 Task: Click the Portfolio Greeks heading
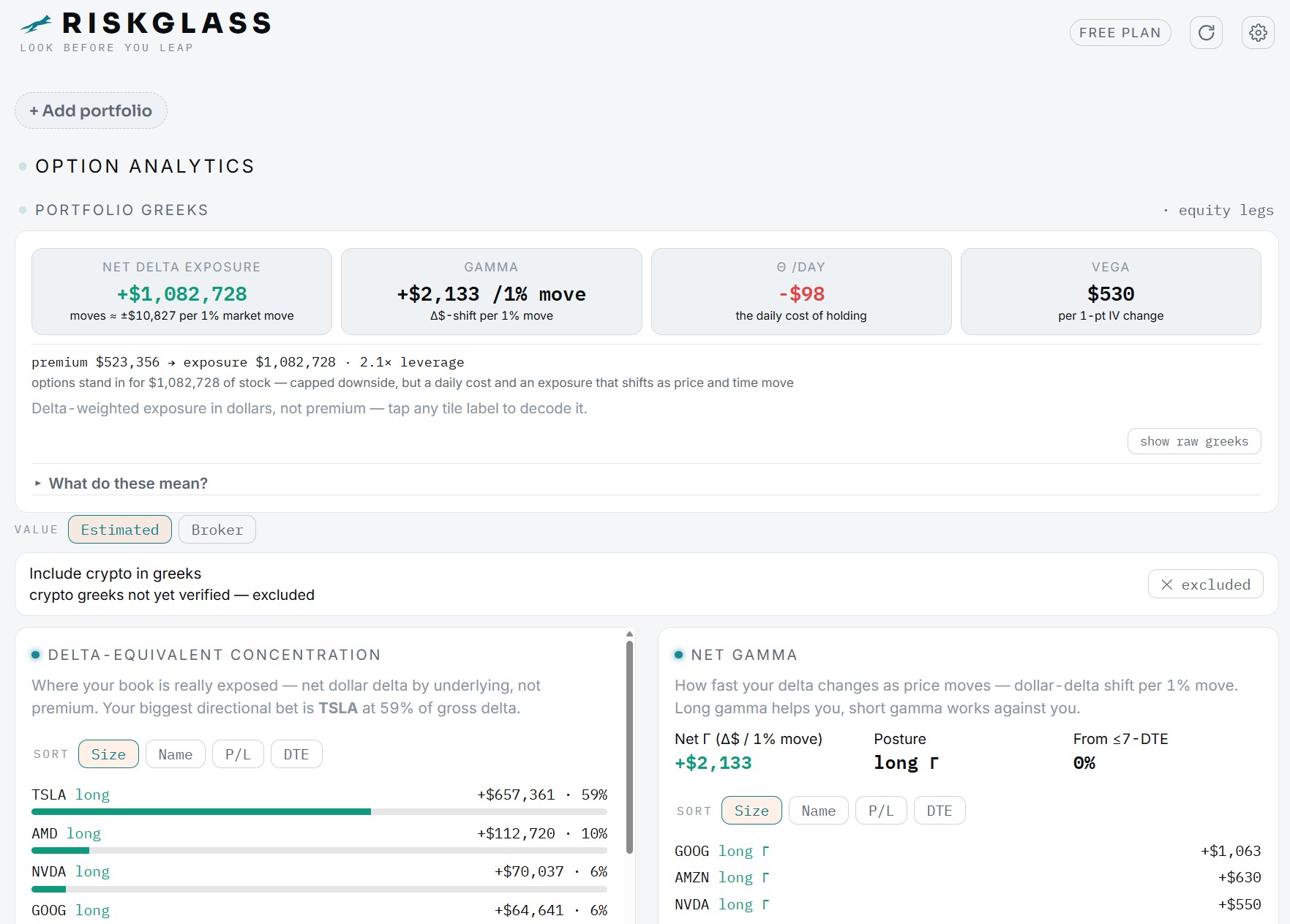[121, 210]
